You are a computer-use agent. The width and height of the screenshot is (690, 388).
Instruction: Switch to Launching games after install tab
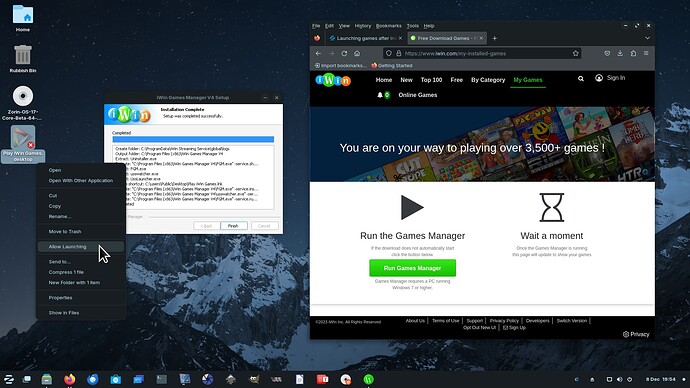coord(363,38)
